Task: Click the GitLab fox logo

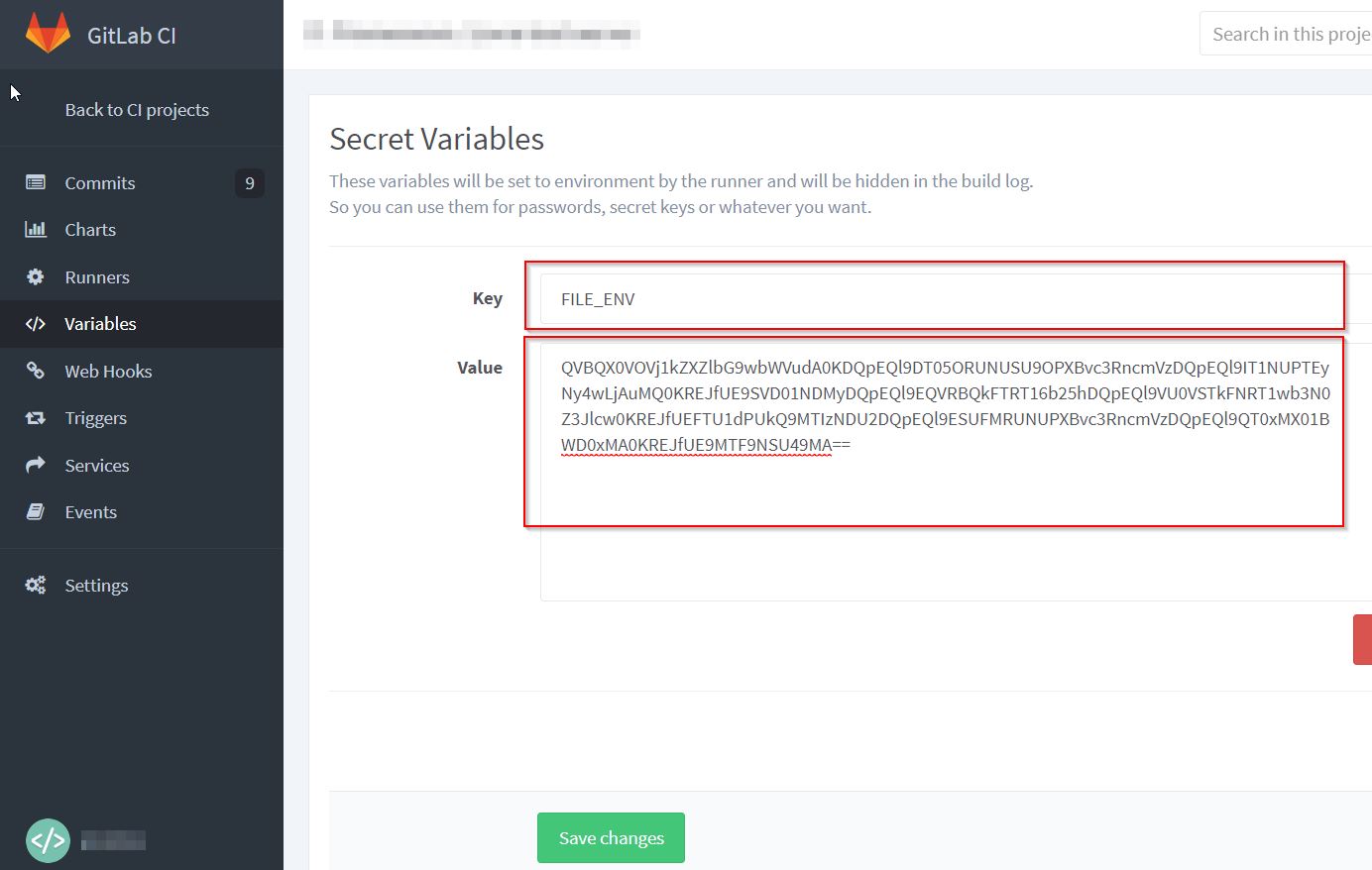Action: tap(46, 35)
